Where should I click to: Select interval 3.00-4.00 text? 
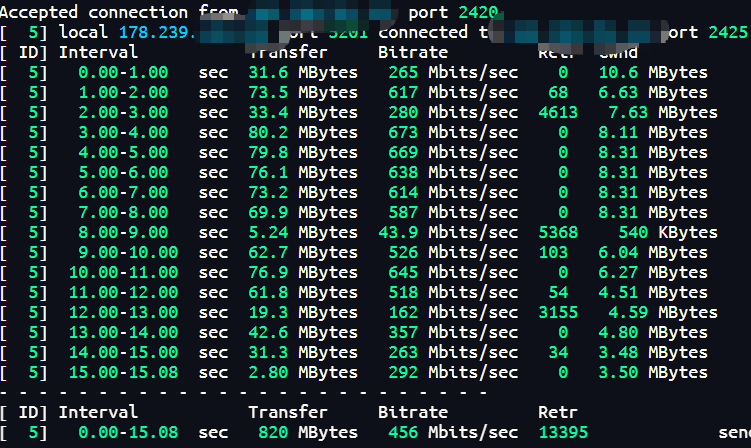(x=123, y=132)
